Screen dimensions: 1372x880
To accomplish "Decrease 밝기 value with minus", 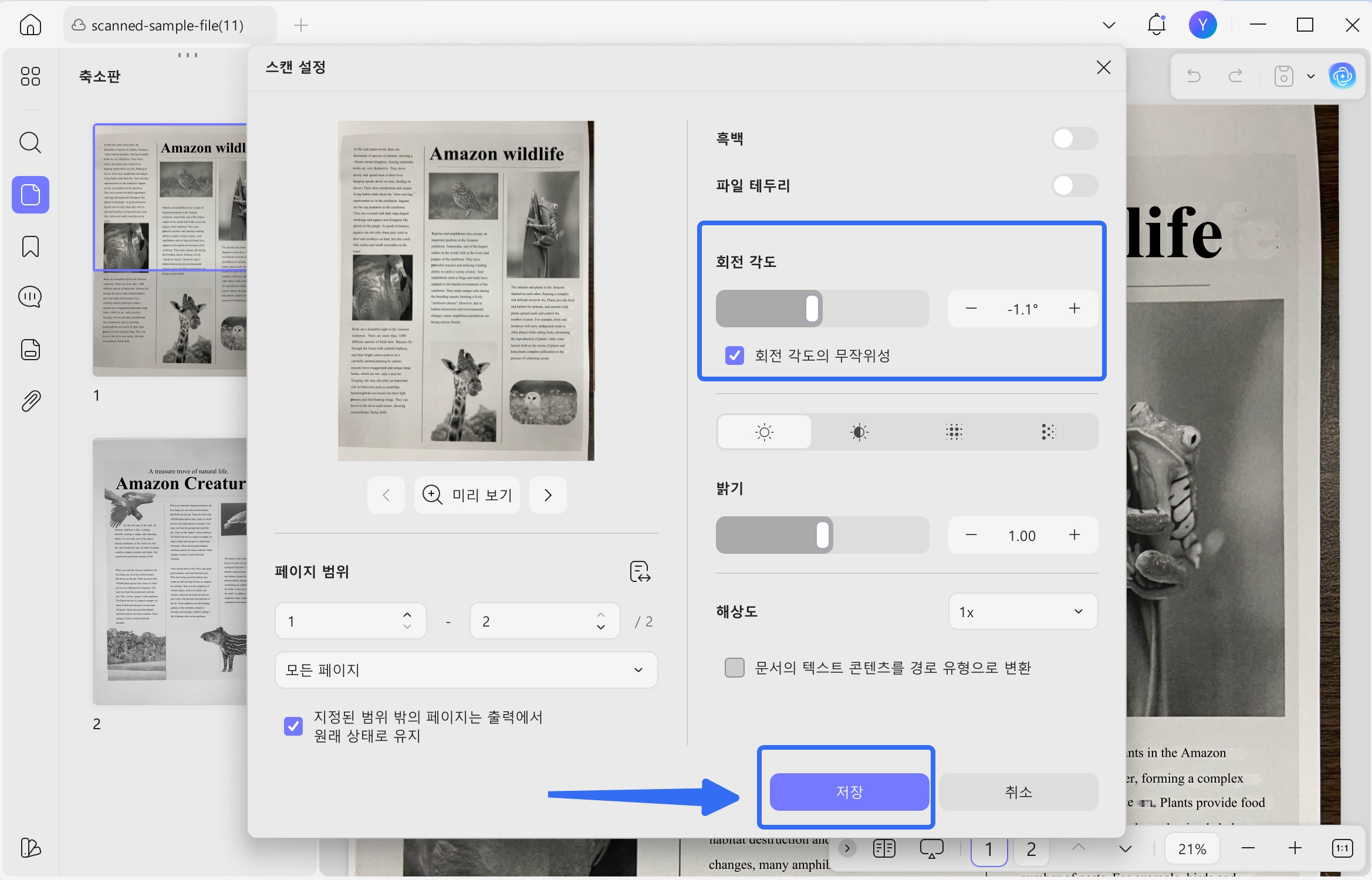I will point(971,535).
